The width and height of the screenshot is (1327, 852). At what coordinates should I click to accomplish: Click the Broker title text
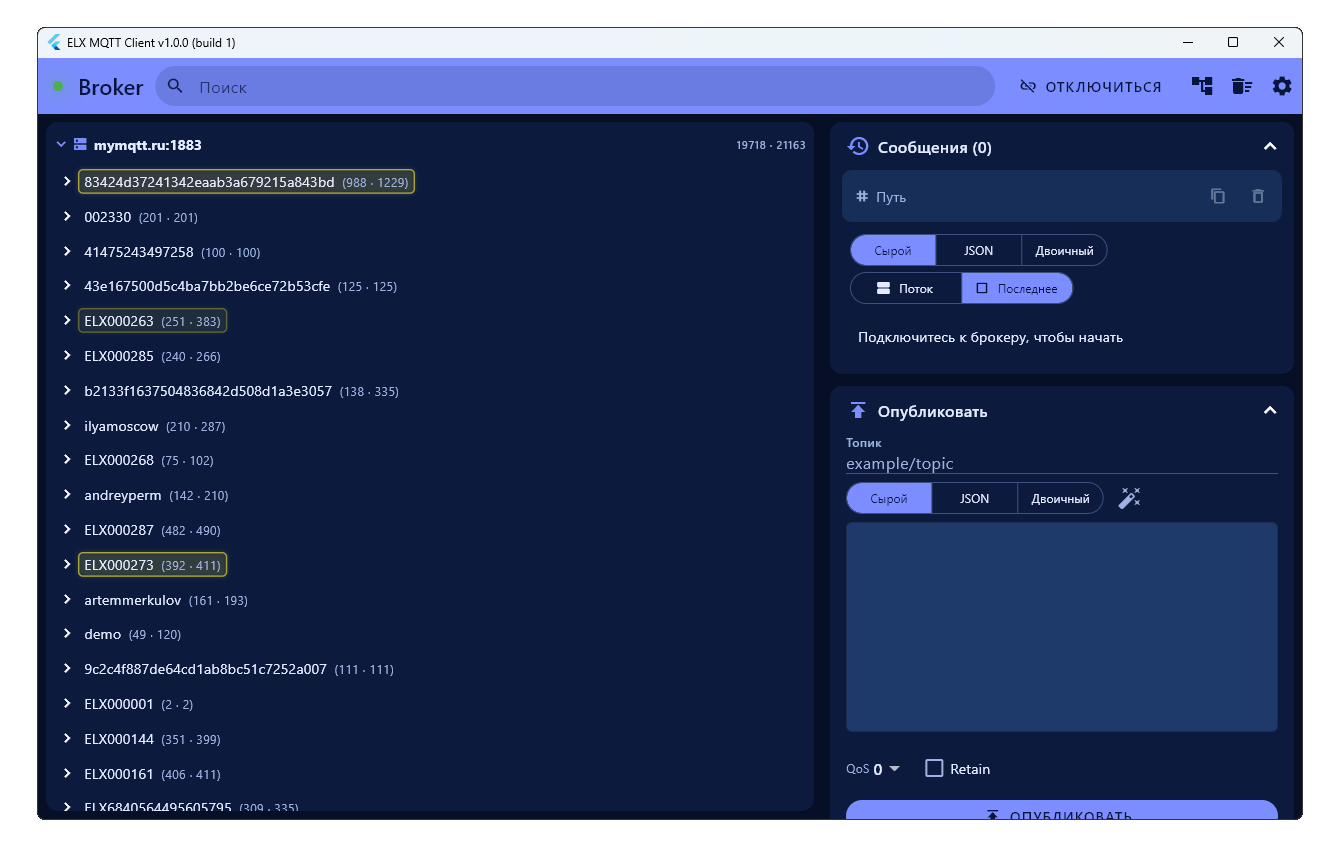click(111, 87)
